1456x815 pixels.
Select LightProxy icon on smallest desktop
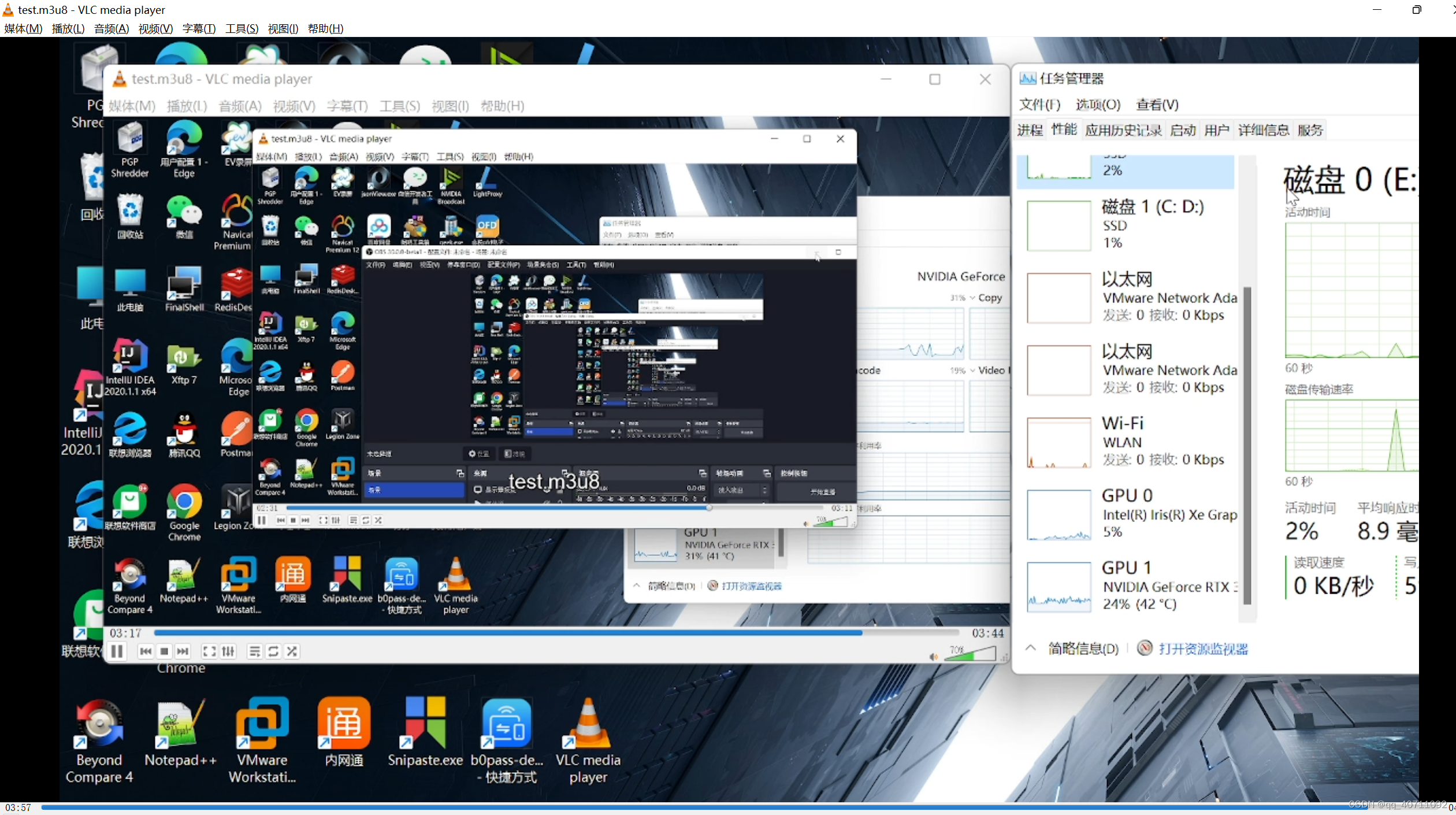tap(488, 183)
